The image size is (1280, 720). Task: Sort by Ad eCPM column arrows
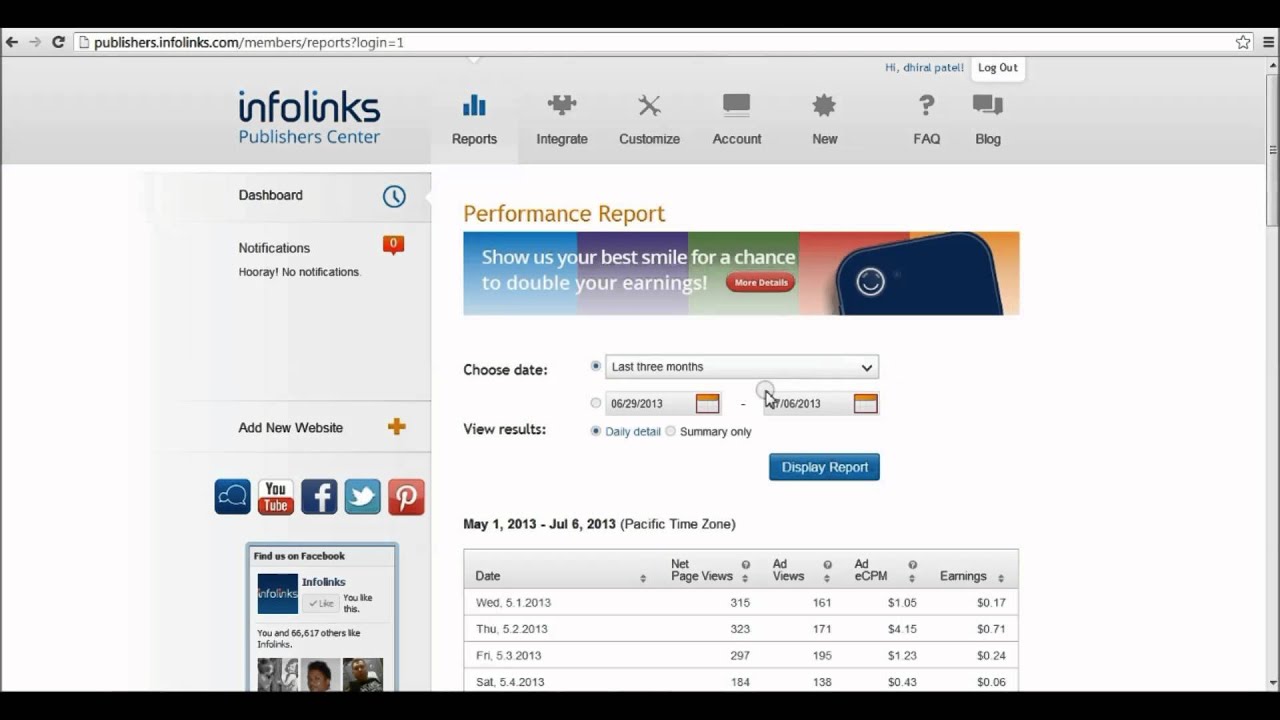[912, 578]
